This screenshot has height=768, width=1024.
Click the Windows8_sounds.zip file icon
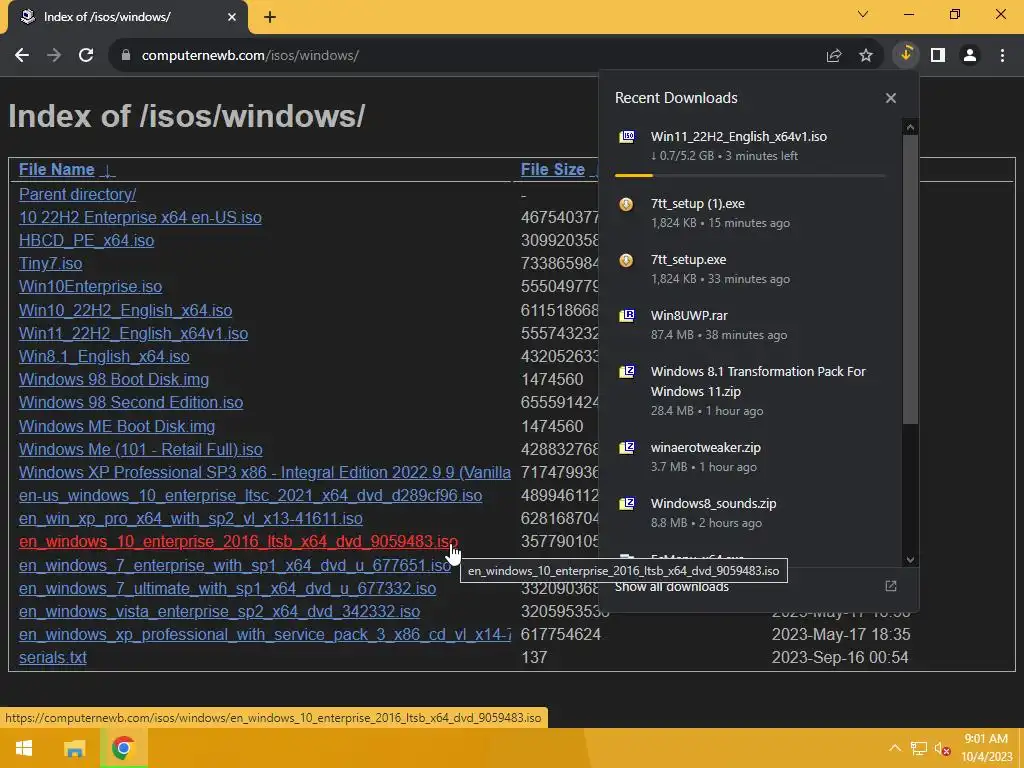tap(627, 504)
